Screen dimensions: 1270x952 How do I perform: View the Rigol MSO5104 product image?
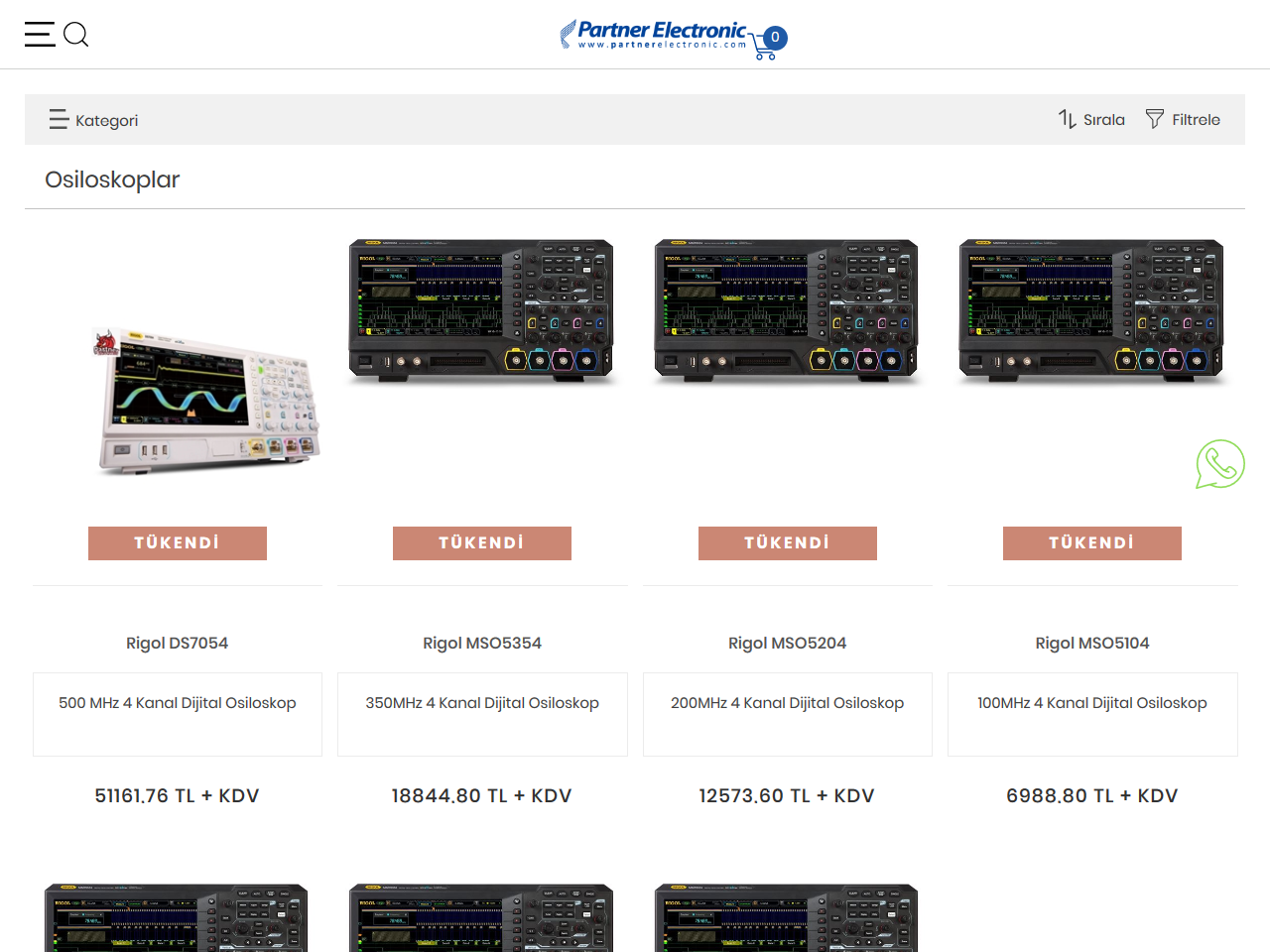point(1092,312)
